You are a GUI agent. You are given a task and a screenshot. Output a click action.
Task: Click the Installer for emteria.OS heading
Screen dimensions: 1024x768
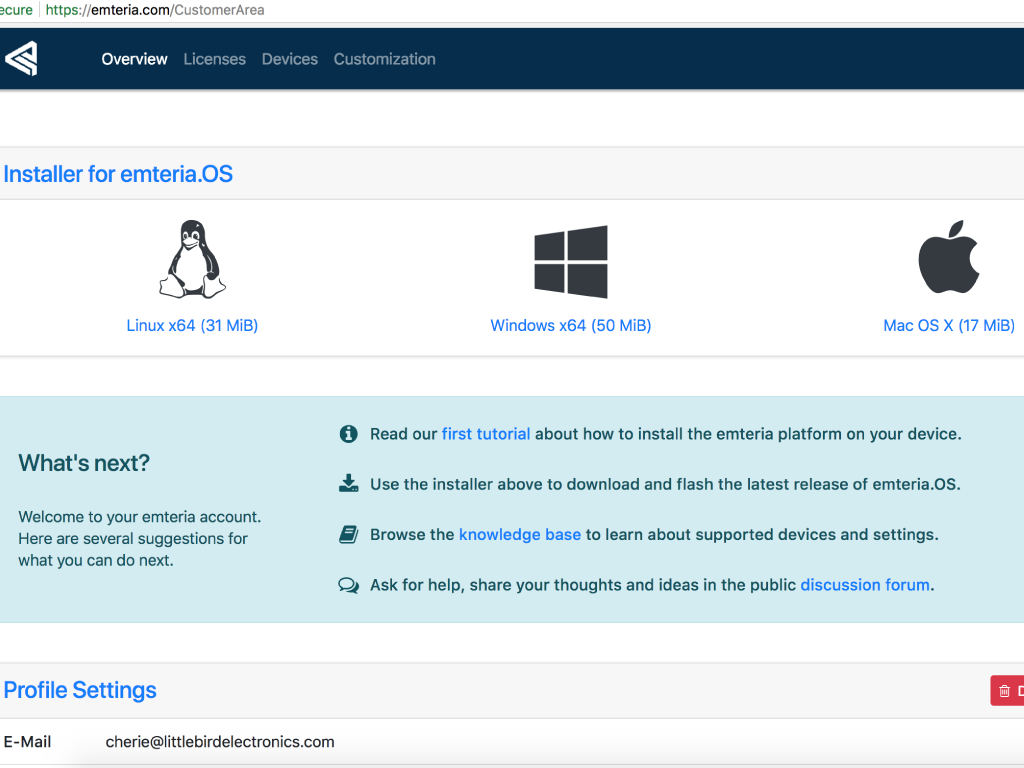[x=118, y=174]
